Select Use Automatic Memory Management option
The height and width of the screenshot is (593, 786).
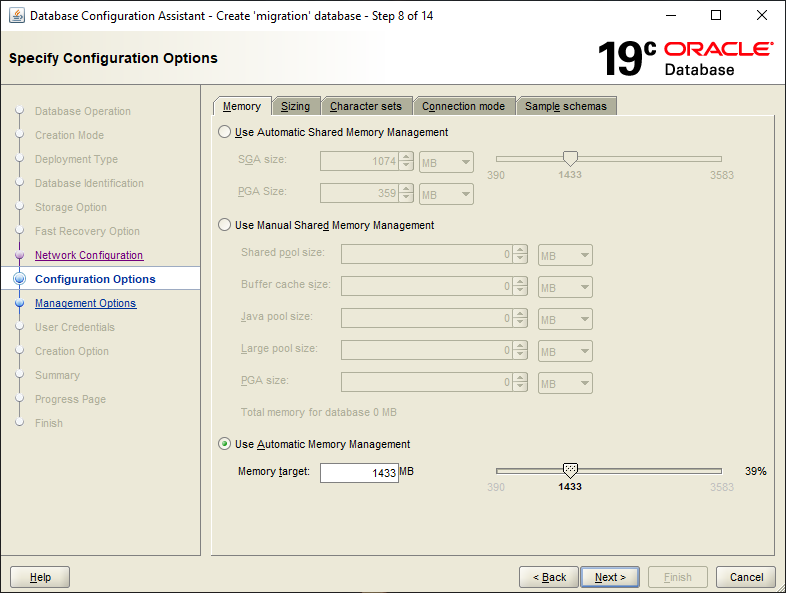(x=225, y=444)
